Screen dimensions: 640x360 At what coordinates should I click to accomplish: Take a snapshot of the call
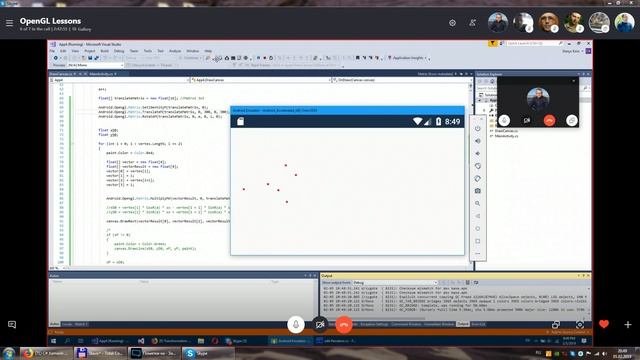click(580, 325)
